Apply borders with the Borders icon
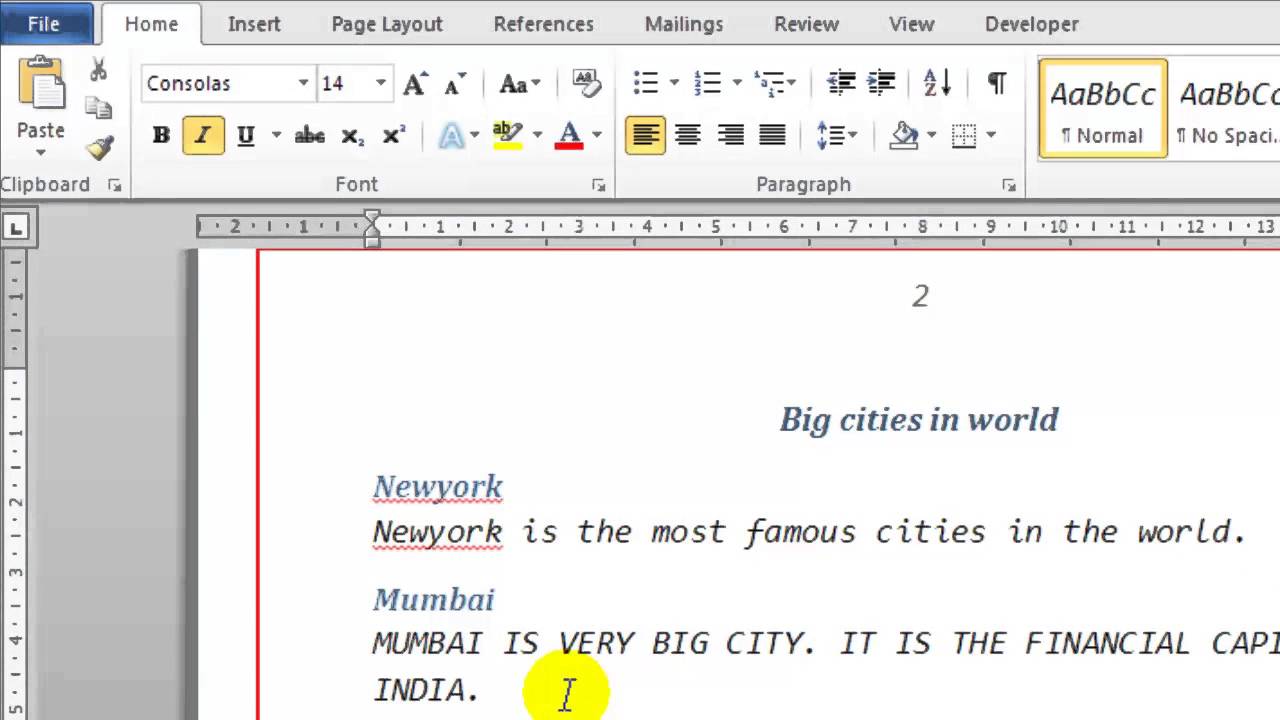Screen dimensions: 1280x720 (964, 135)
